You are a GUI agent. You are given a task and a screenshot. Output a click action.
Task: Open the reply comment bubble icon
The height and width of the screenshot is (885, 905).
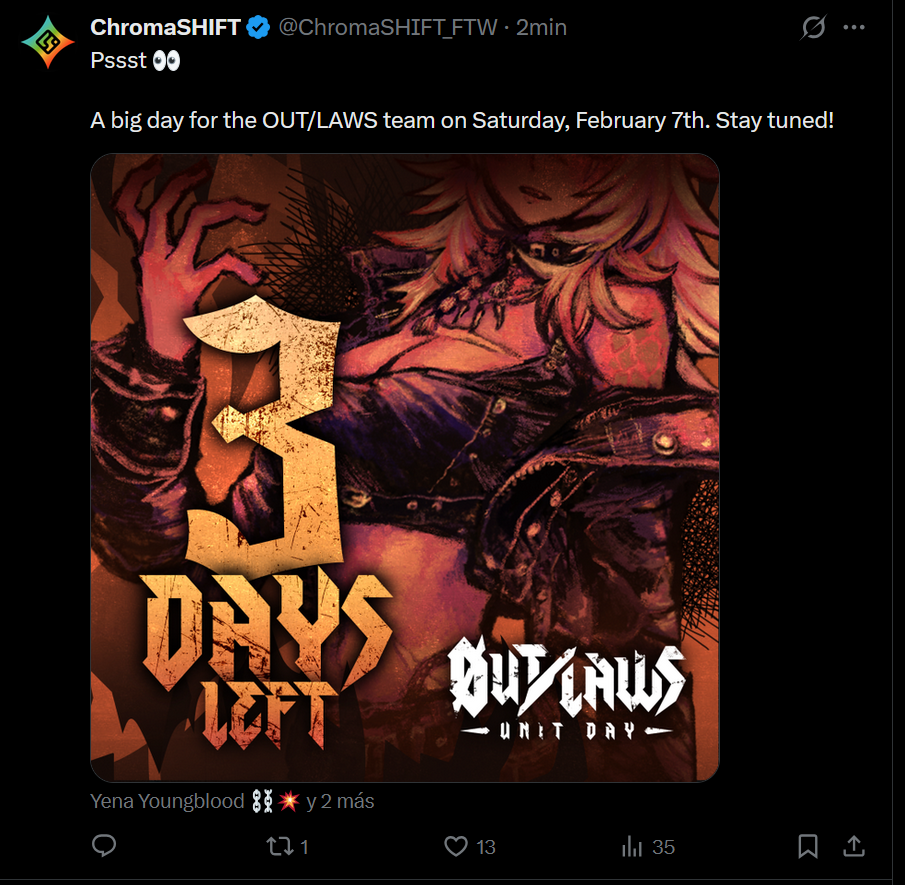point(104,846)
